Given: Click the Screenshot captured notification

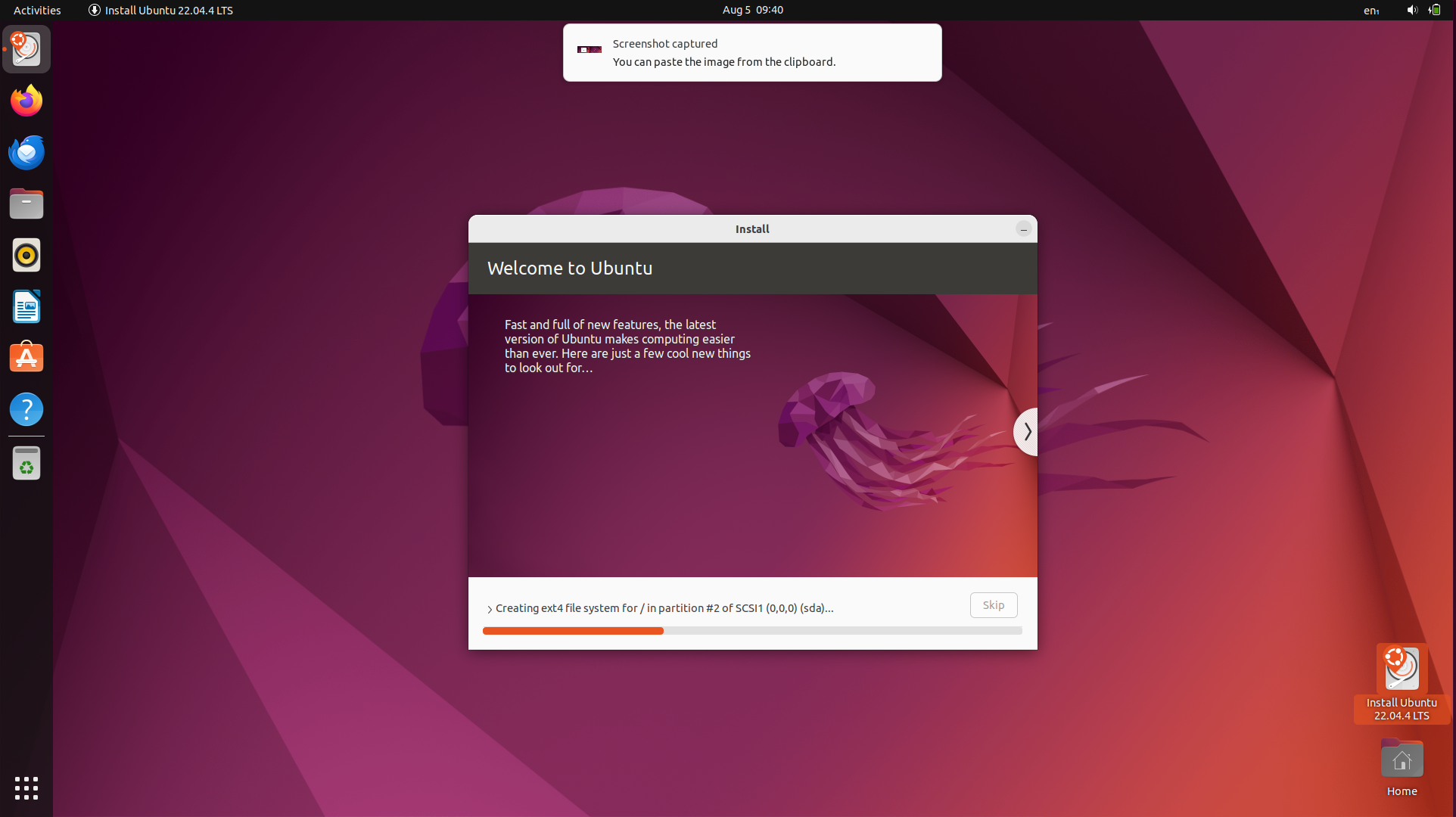Looking at the screenshot, I should click(x=752, y=52).
